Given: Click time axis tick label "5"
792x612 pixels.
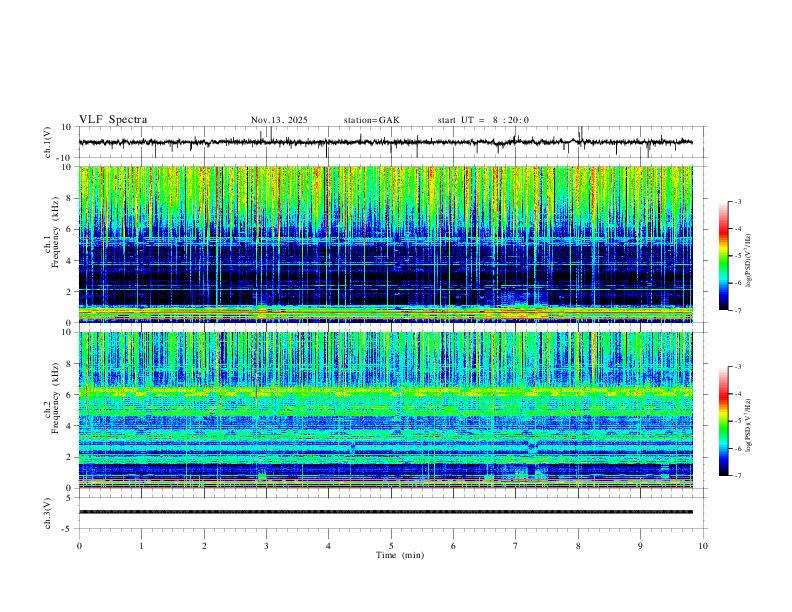Looking at the screenshot, I should pos(391,546).
